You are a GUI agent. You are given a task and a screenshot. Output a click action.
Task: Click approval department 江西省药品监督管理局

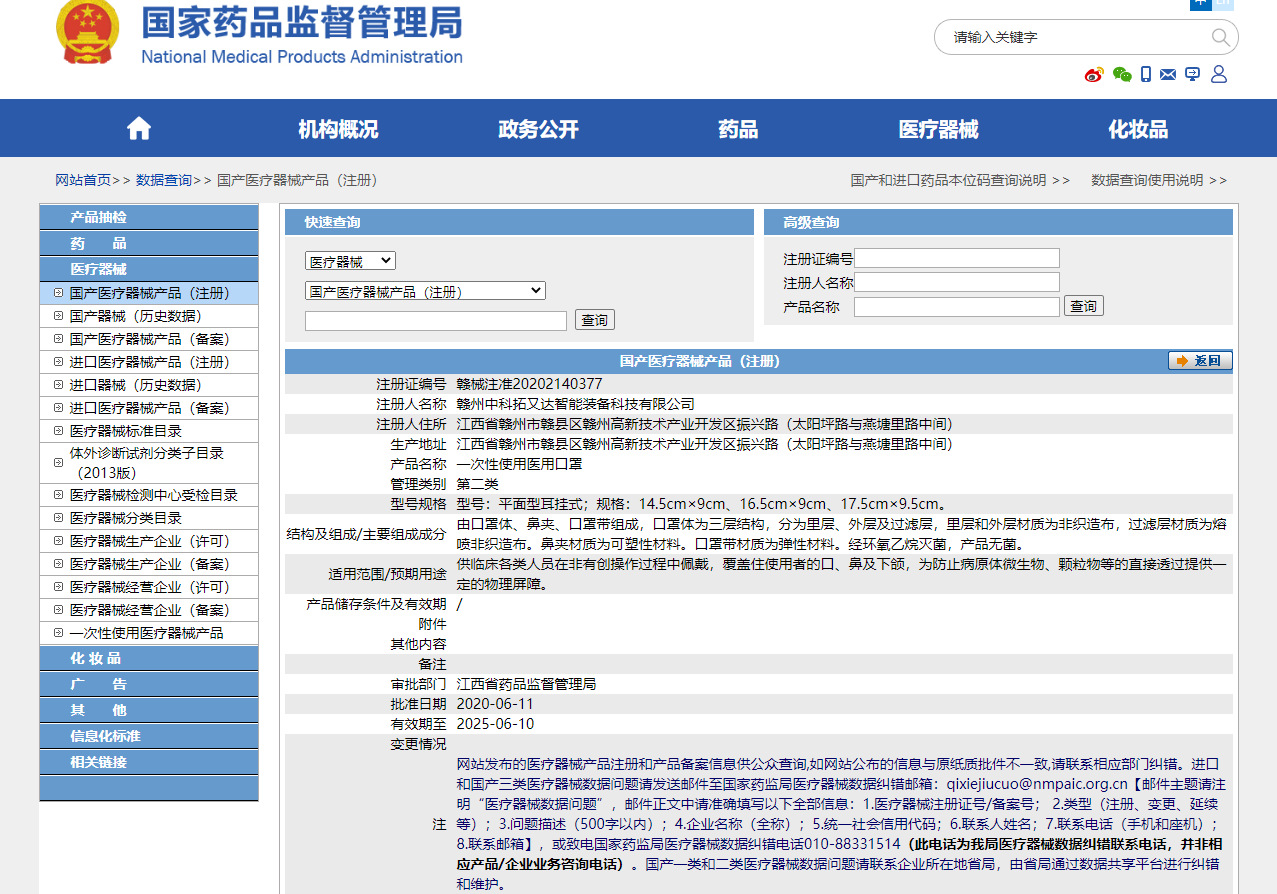click(526, 684)
